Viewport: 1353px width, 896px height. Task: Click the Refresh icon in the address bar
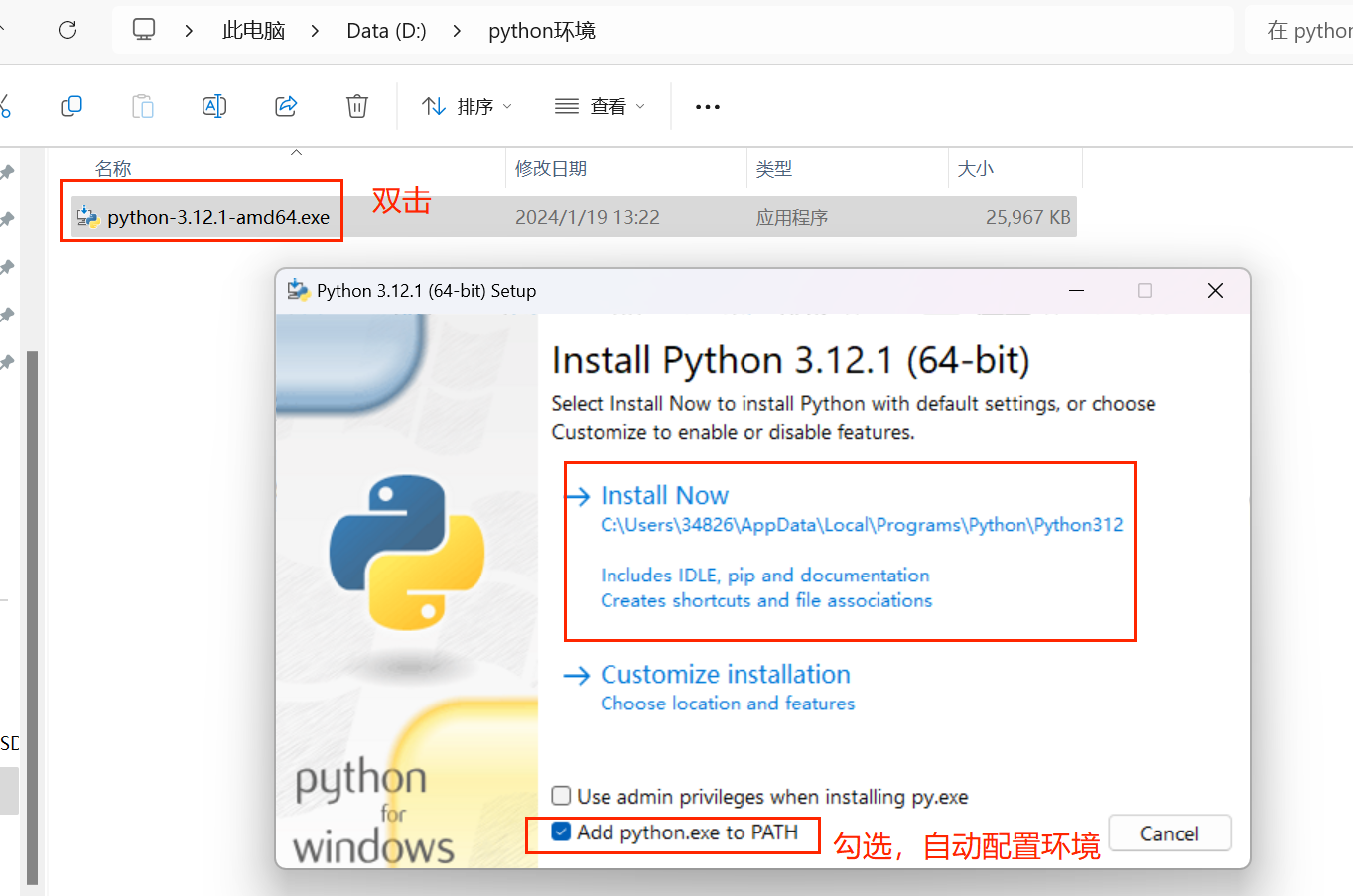(68, 30)
